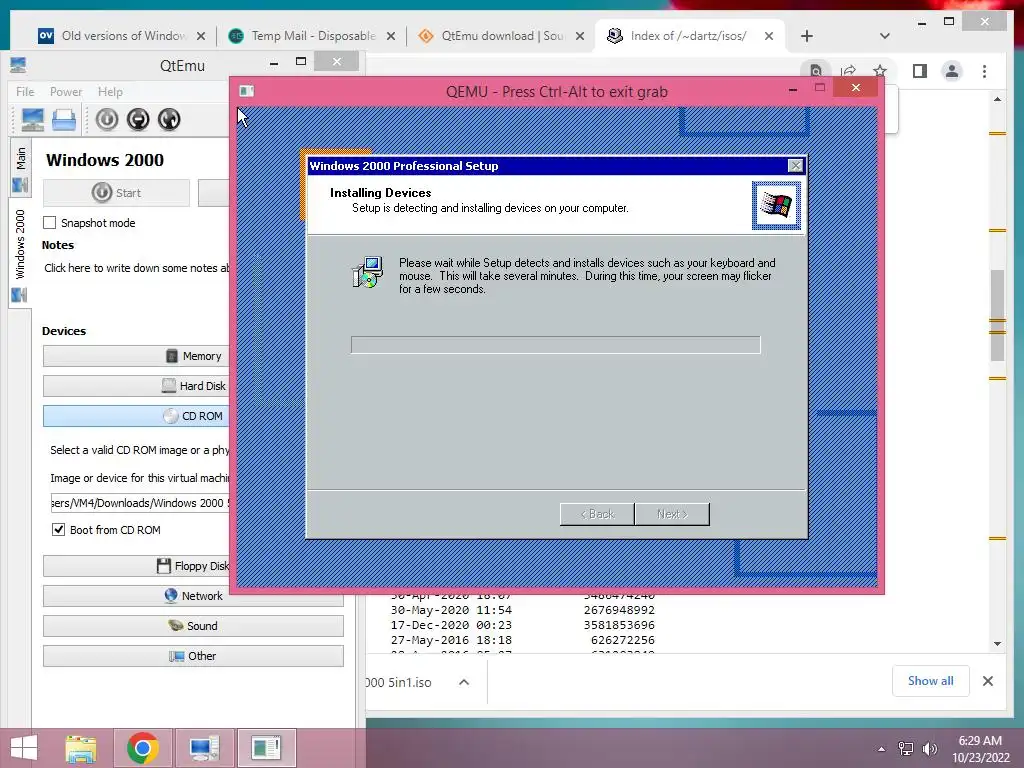The height and width of the screenshot is (768, 1024).
Task: Switch to Temp Mail browser tab
Action: [302, 36]
